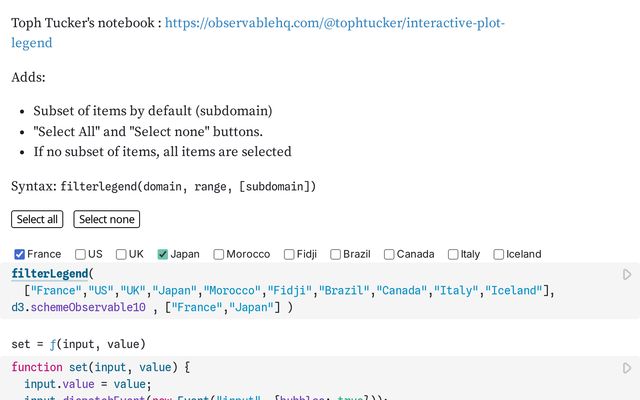
Task: Open Toph Tucker's interactive-plot-legend notebook link
Action: pyautogui.click(x=335, y=23)
